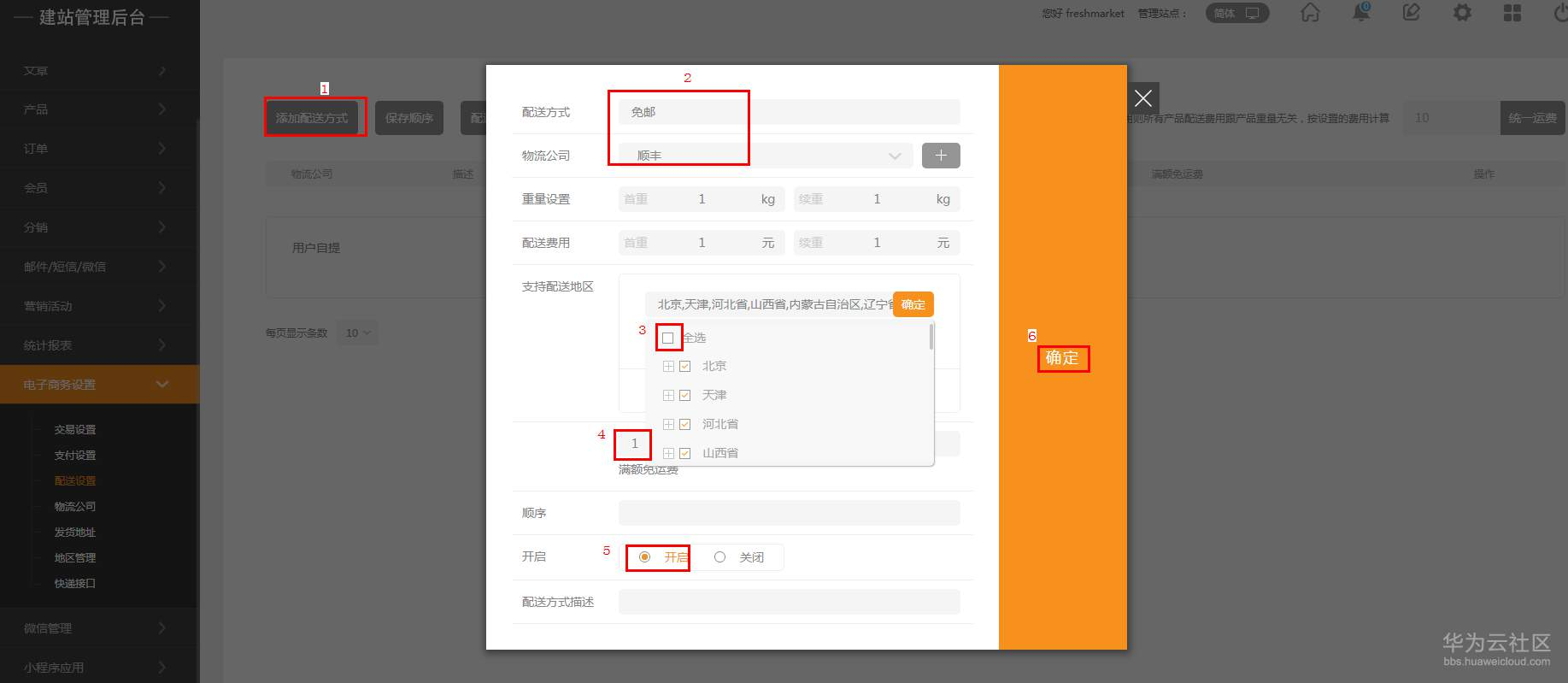The height and width of the screenshot is (683, 1568).
Task: Expand the 产品 sidebar menu
Action: pos(99,109)
